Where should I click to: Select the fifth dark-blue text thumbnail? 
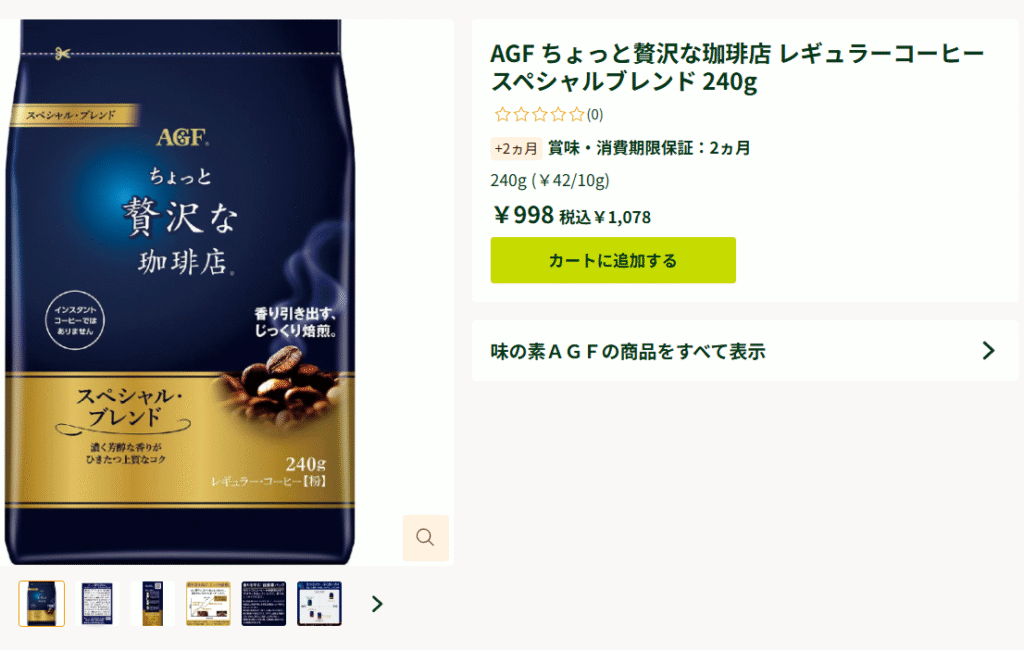264,604
